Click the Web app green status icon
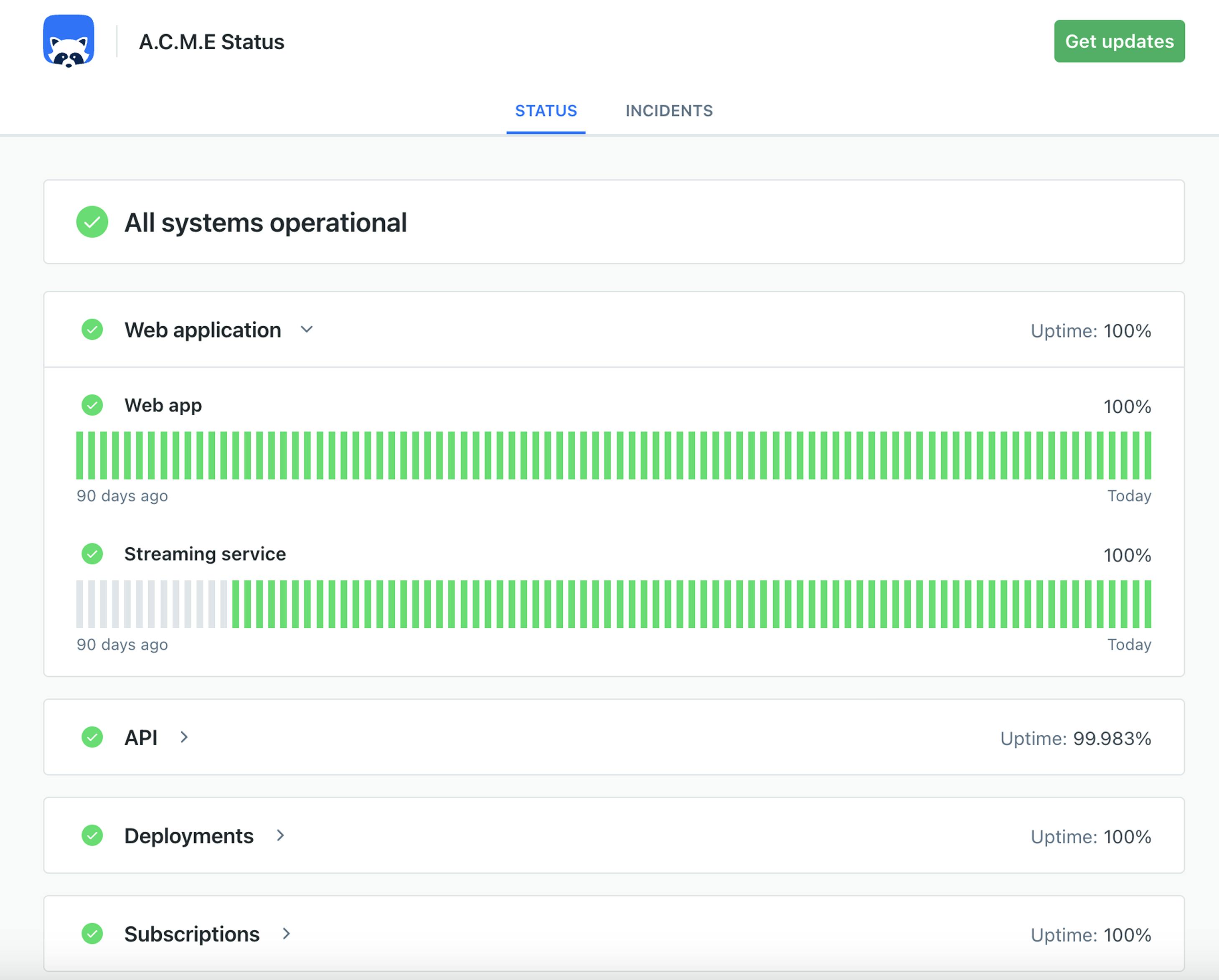Screen dimensions: 1219x980 pos(92,405)
